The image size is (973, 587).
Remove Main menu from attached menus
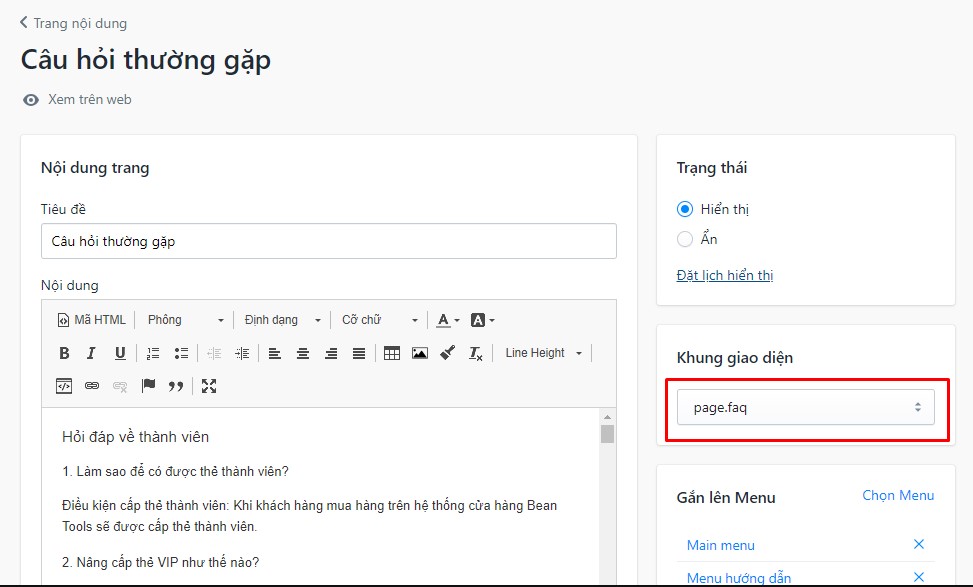[919, 544]
